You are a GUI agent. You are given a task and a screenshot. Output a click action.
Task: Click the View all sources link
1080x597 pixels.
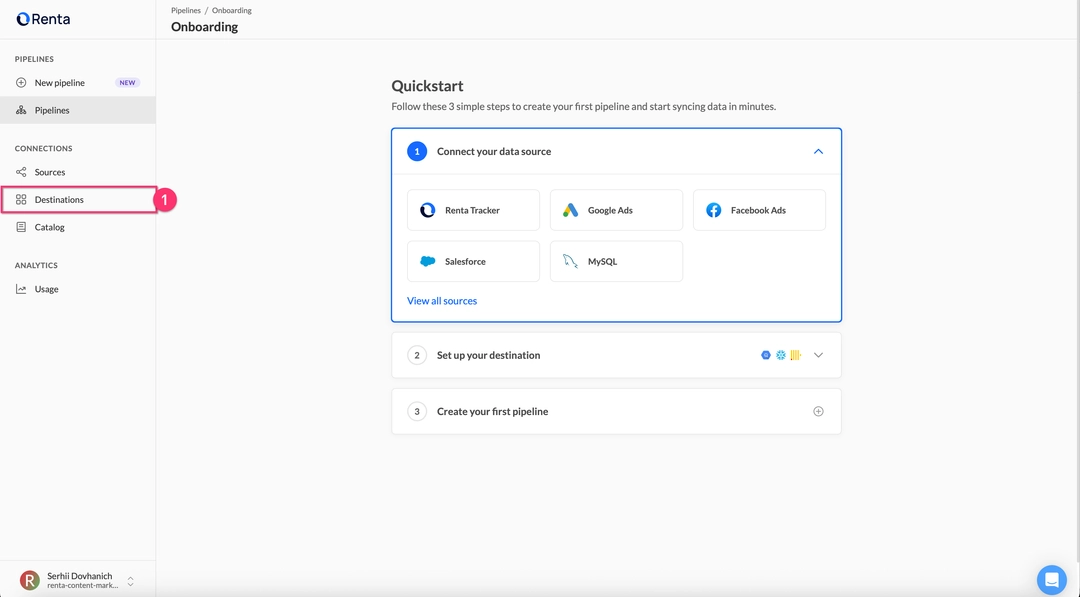tap(442, 301)
